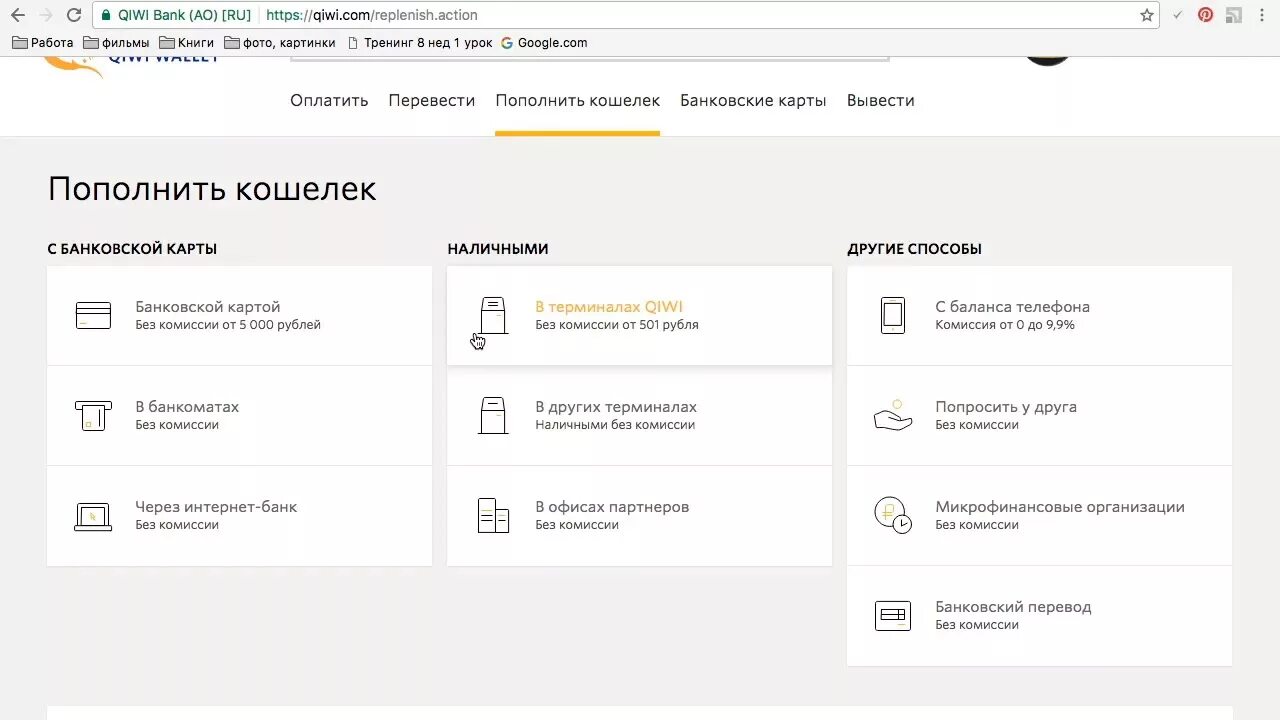Click the ДРУГИЕ СПОСОБЫ heading

[914, 249]
